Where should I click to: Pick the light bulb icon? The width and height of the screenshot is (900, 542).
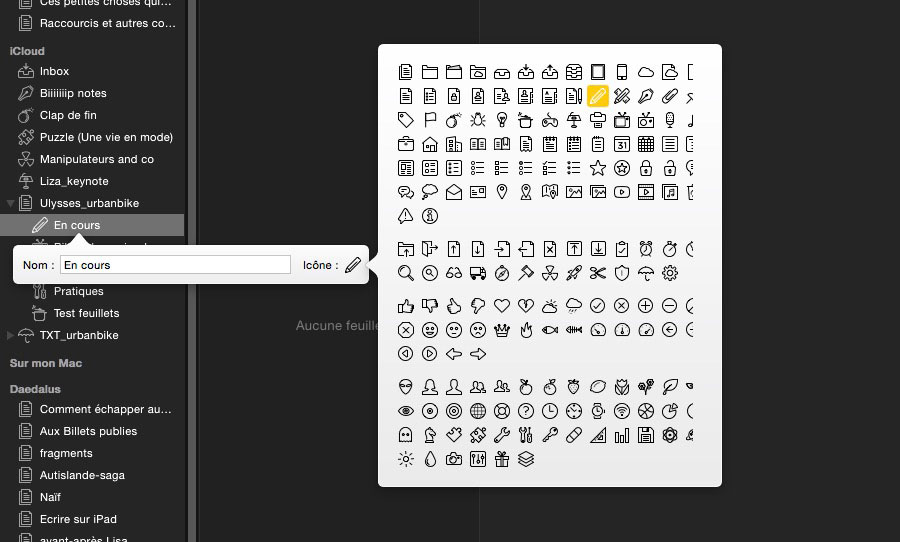[x=501, y=120]
